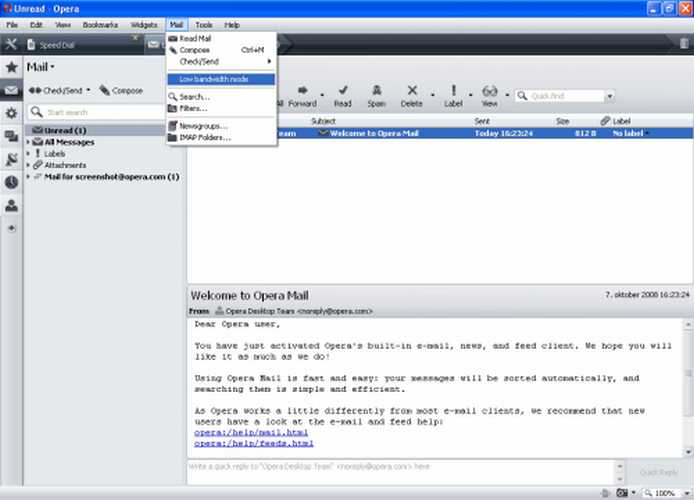The image size is (694, 500).
Task: Open the Widgets panel gear icon
Action: 12,113
